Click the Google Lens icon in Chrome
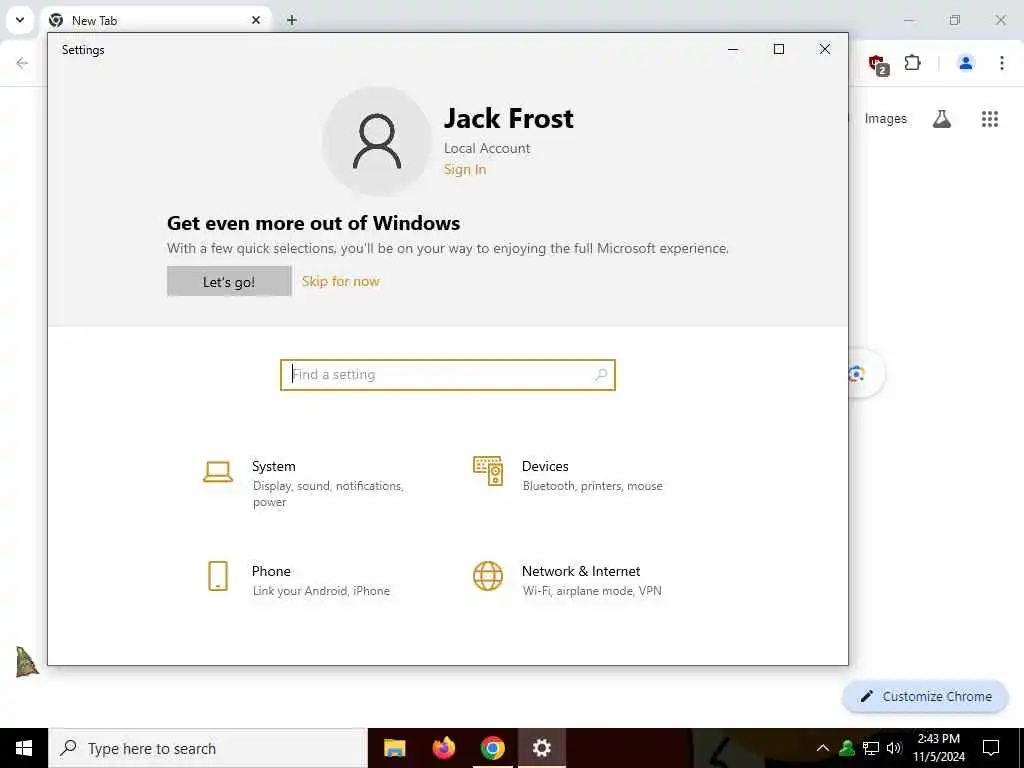Viewport: 1024px width, 768px height. click(857, 374)
